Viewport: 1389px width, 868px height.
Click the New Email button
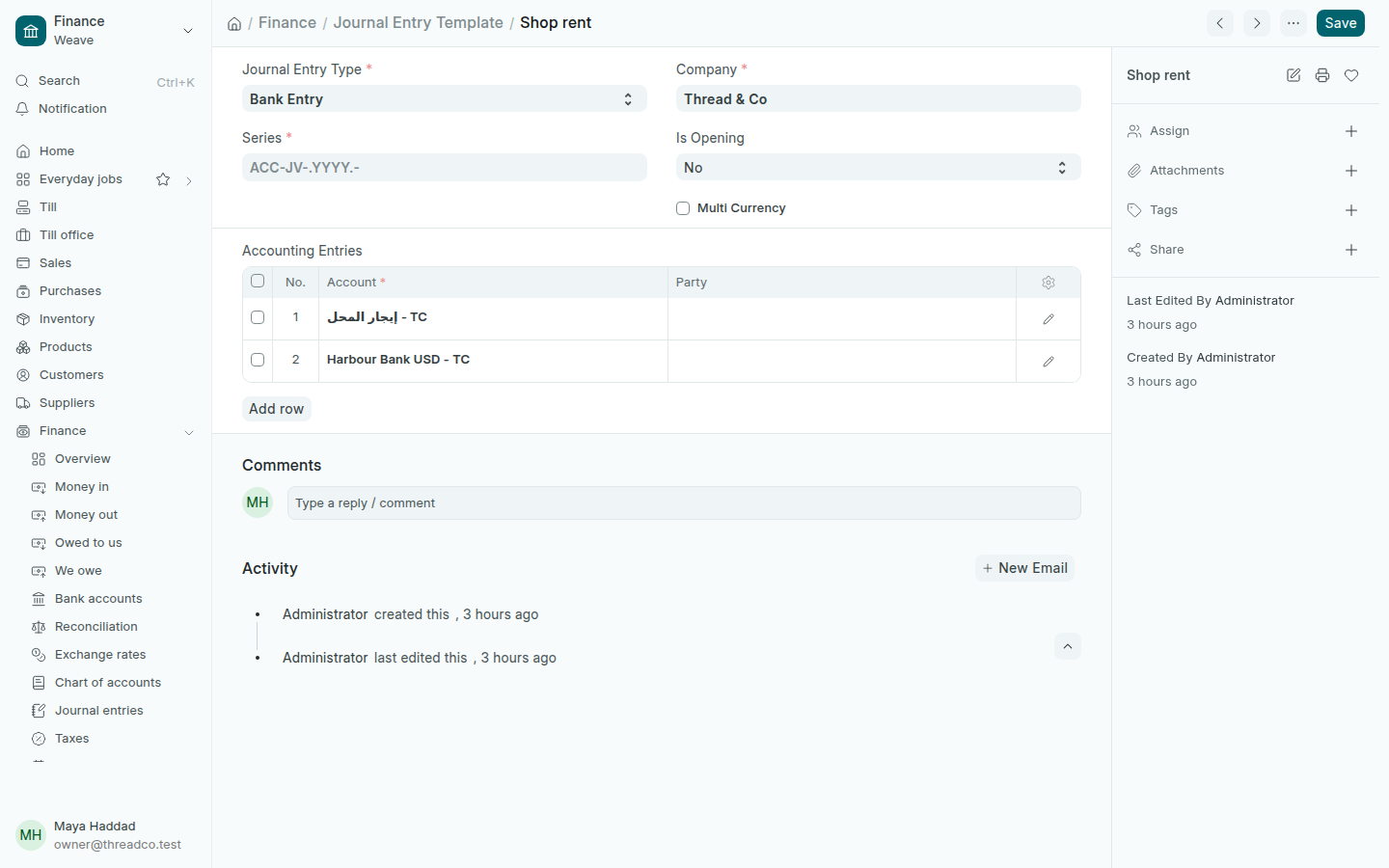[1024, 568]
